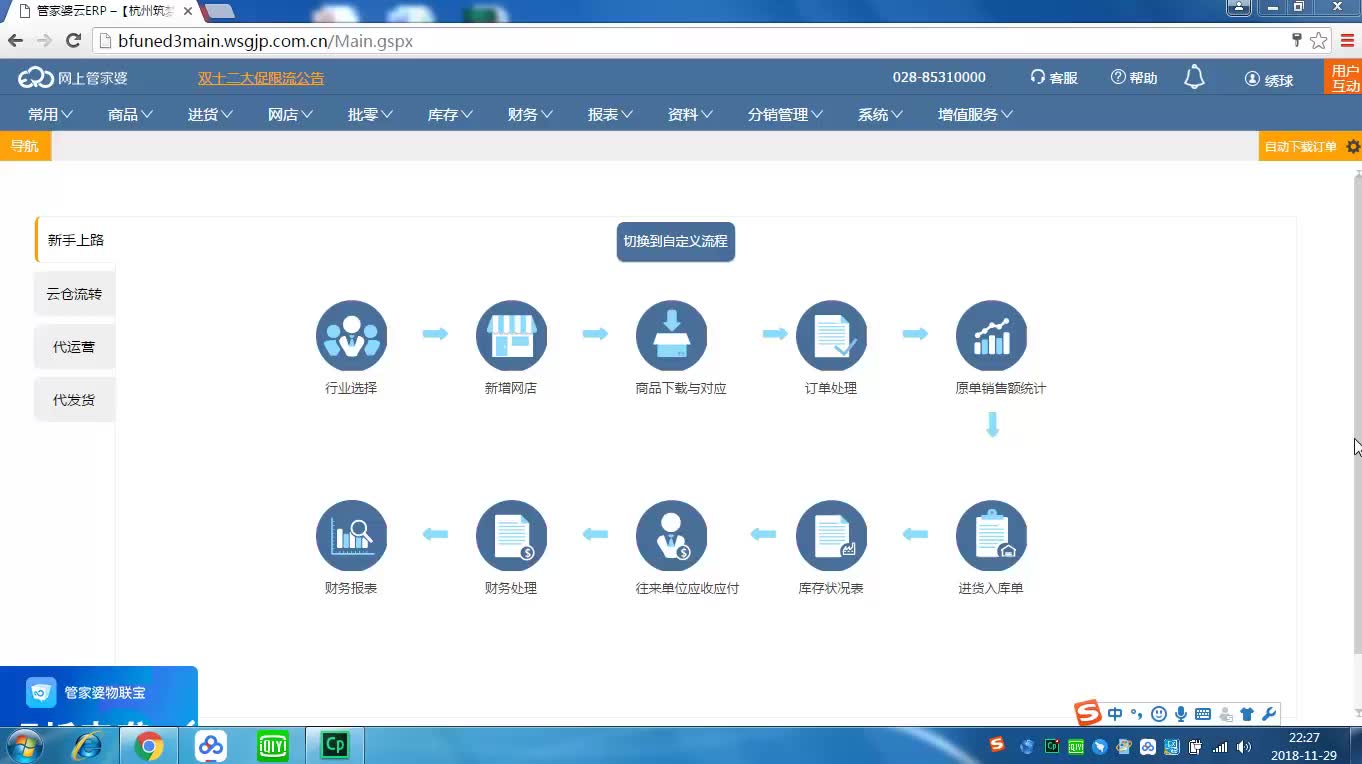Click the 自动下载订单 button
Viewport: 1362px width, 764px height.
[x=1300, y=146]
